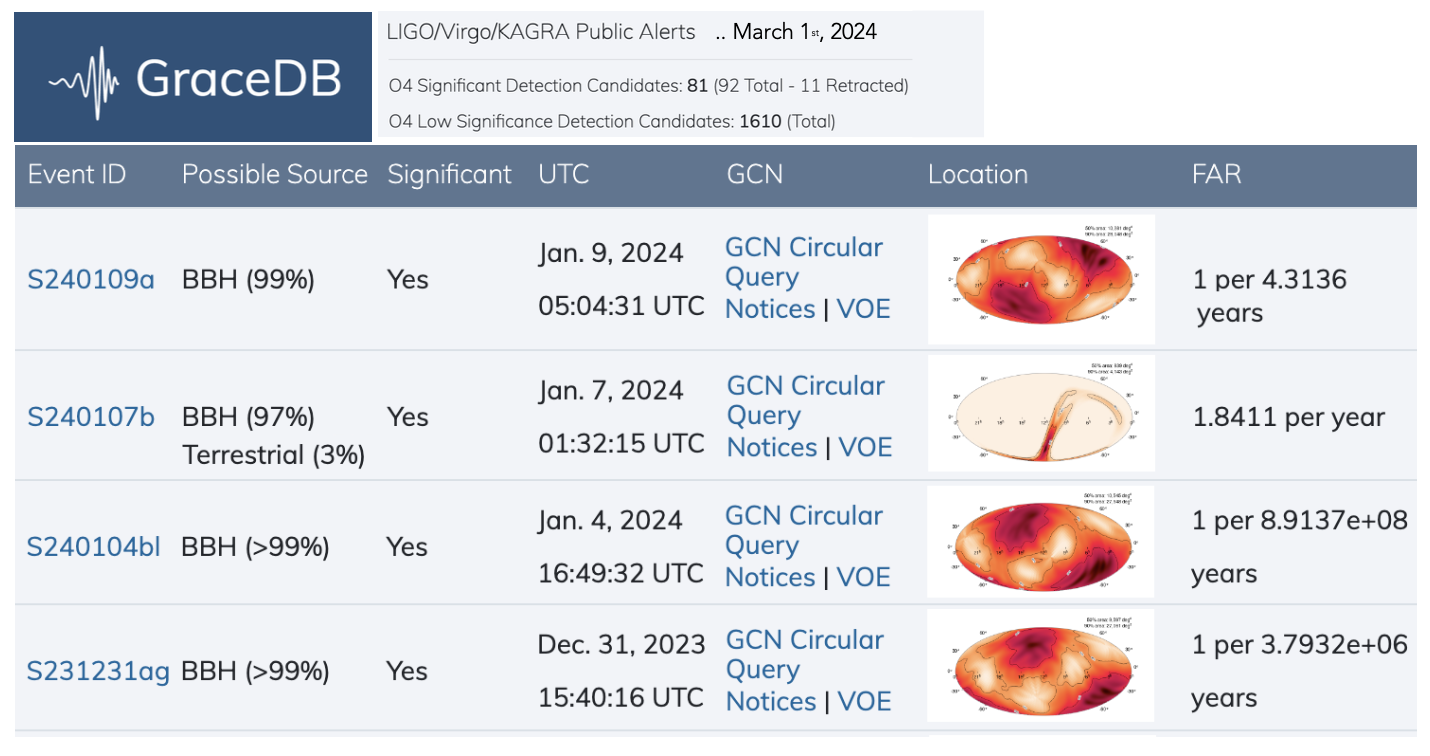
Task: Open GCN Circular Query for S231231ag
Action: [x=805, y=655]
